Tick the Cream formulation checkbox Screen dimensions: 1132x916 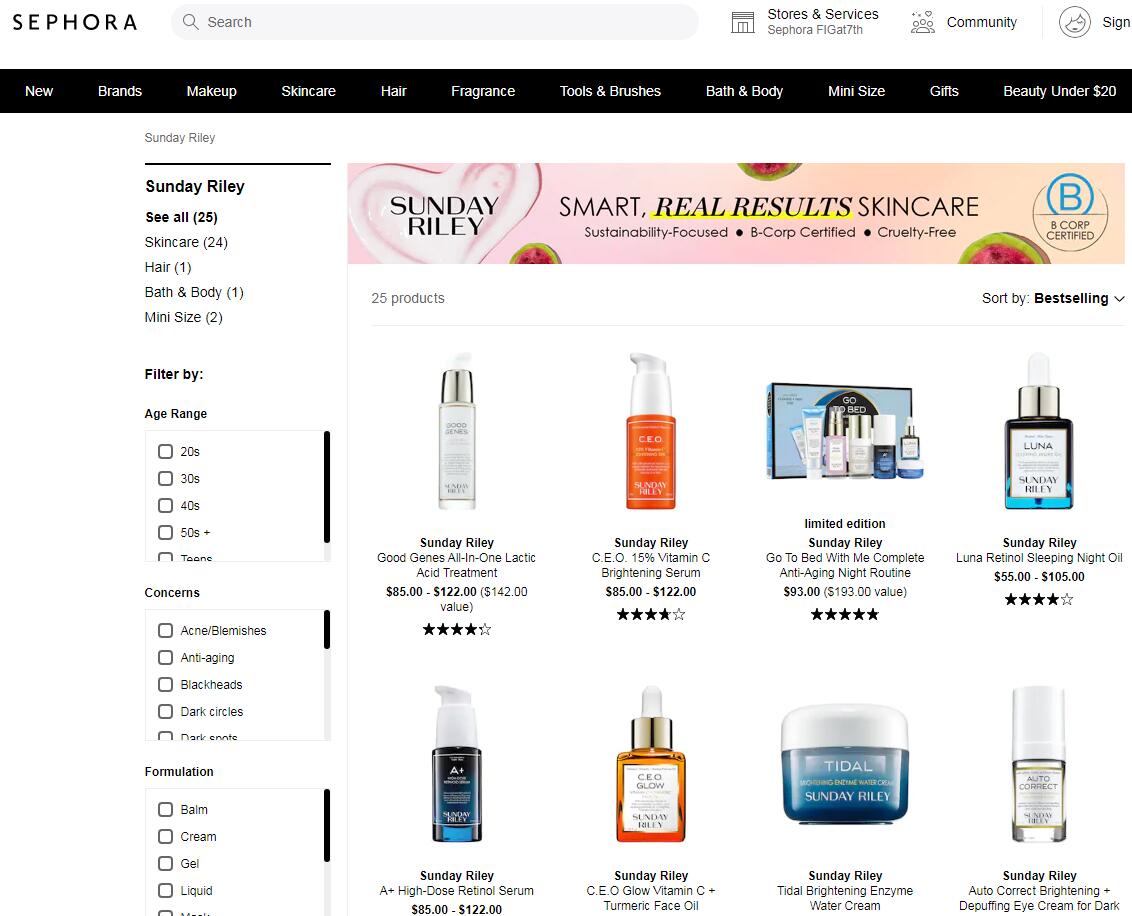166,836
